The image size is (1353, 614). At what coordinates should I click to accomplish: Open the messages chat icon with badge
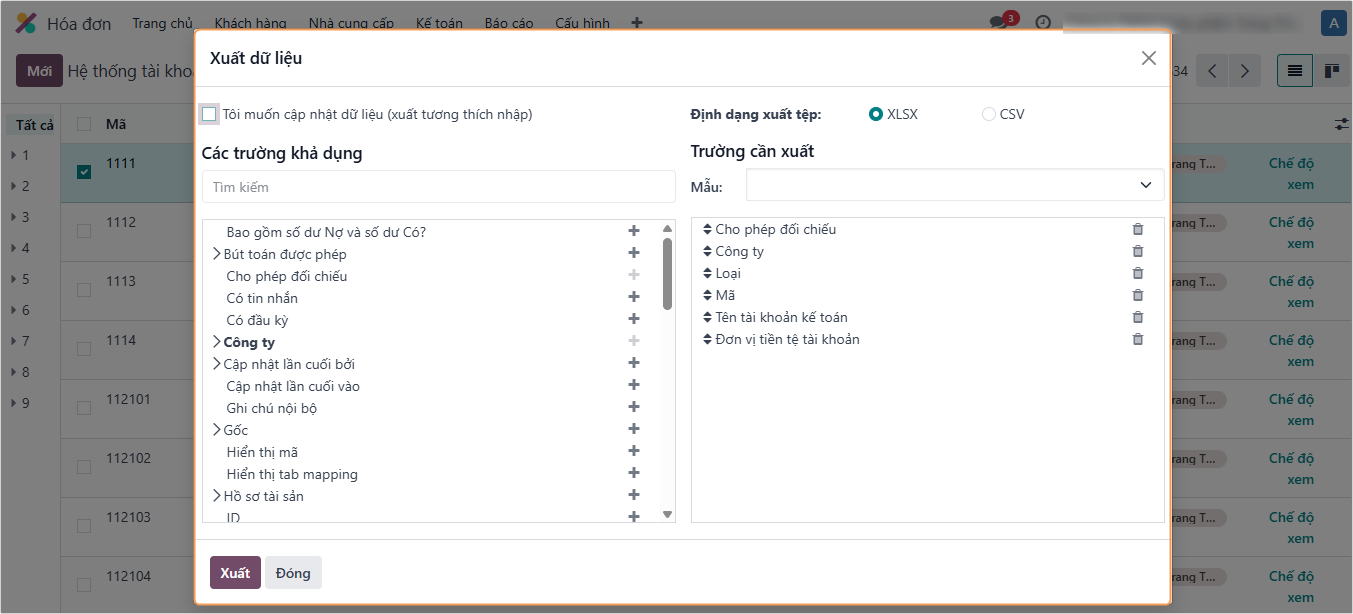[x=998, y=22]
